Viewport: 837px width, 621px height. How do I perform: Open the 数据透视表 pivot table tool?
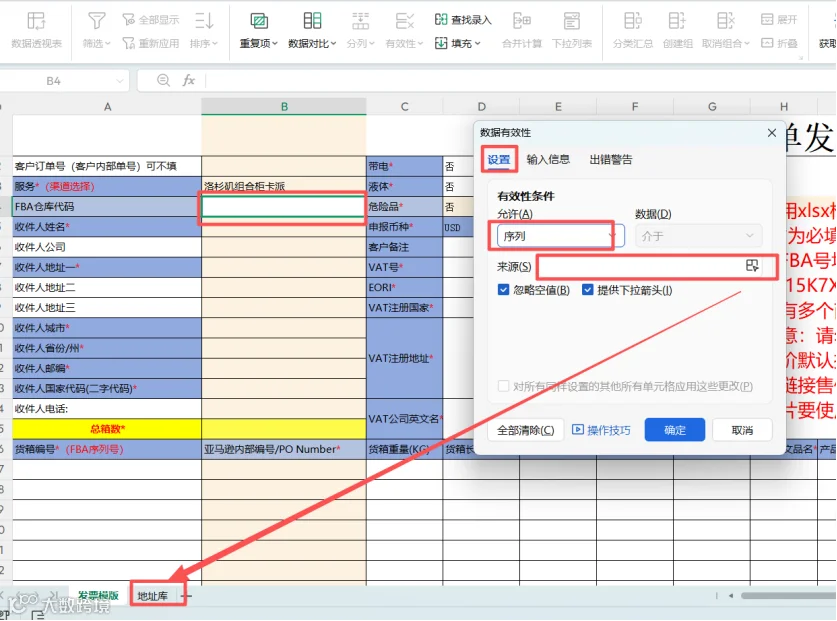point(36,30)
